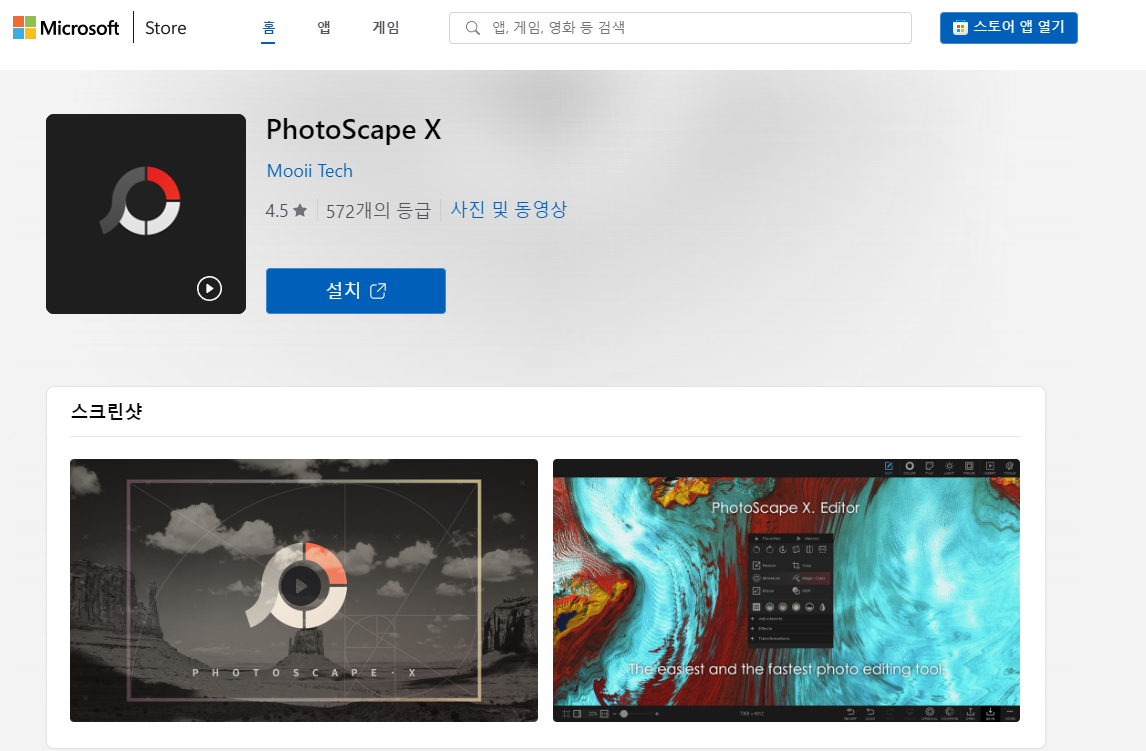View the 4.5 star rating

pyautogui.click(x=286, y=211)
